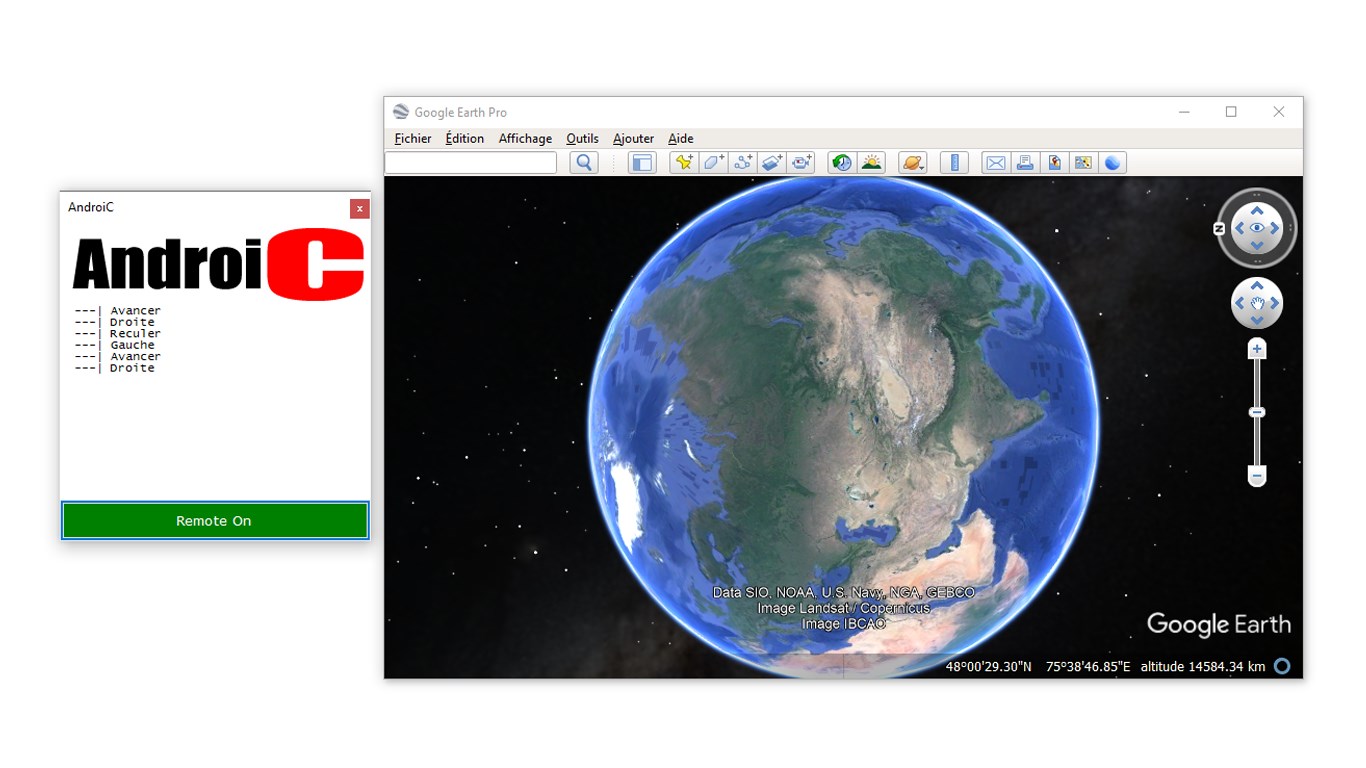Click the Reculer log line in AndroiC
Screen dimensions: 1366x768
tap(117, 334)
